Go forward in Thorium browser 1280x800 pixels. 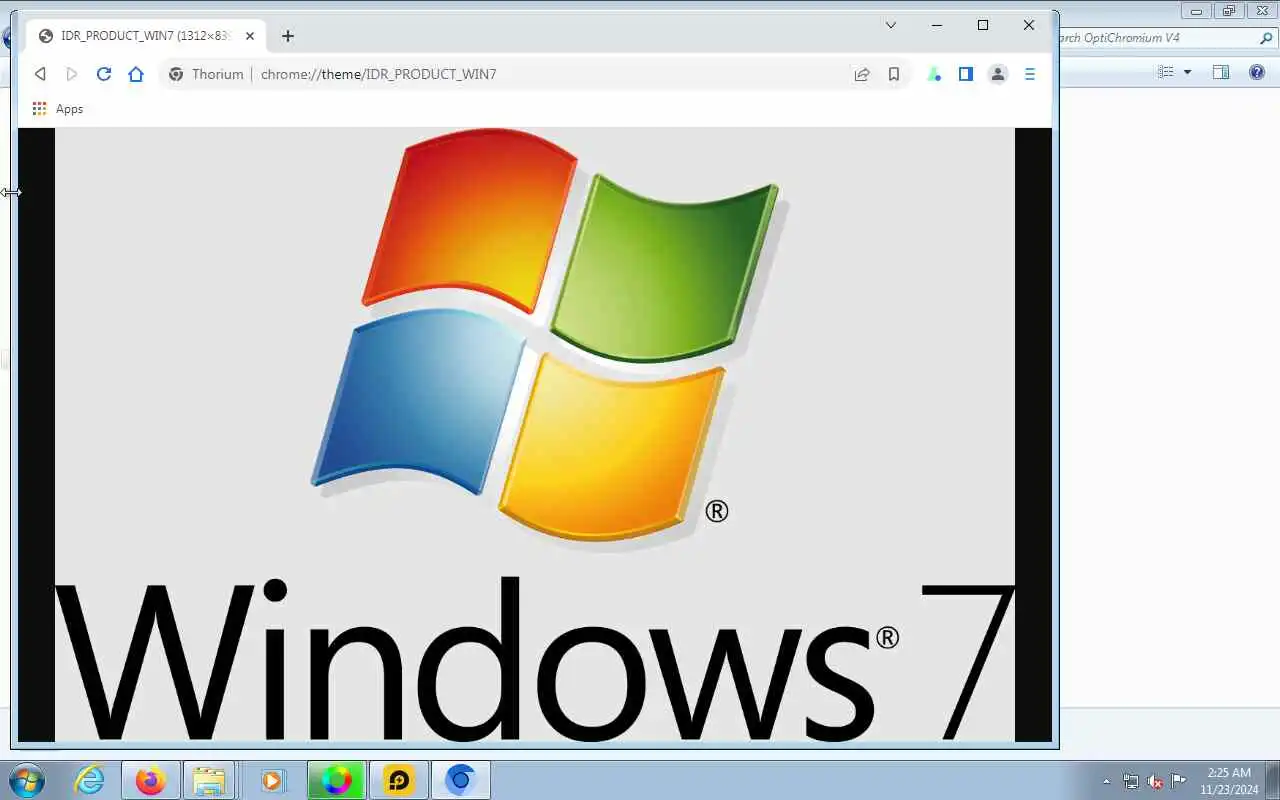tap(72, 74)
